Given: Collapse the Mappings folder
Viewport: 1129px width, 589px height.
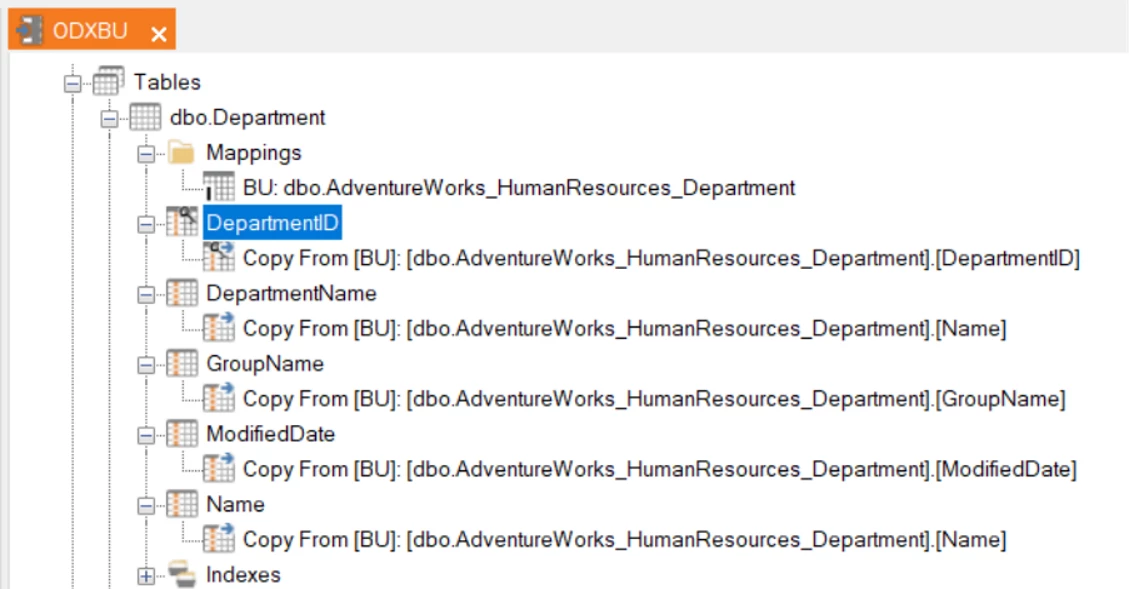Looking at the screenshot, I should (x=145, y=153).
